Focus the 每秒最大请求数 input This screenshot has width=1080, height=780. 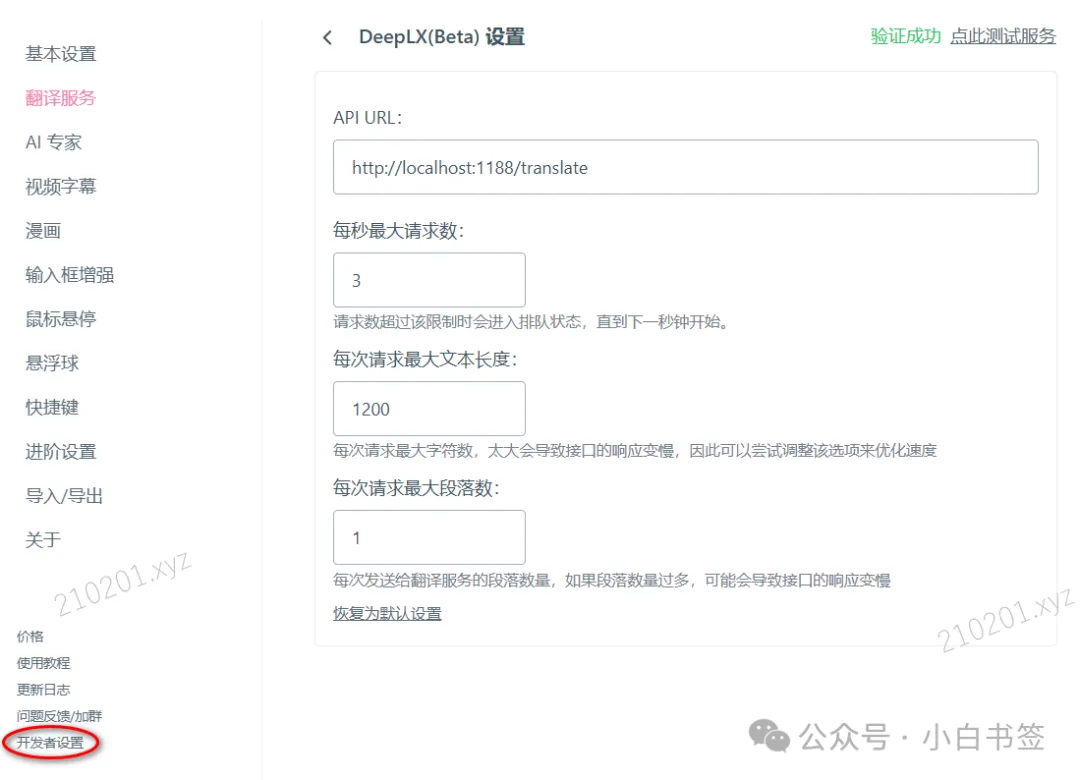click(x=429, y=280)
